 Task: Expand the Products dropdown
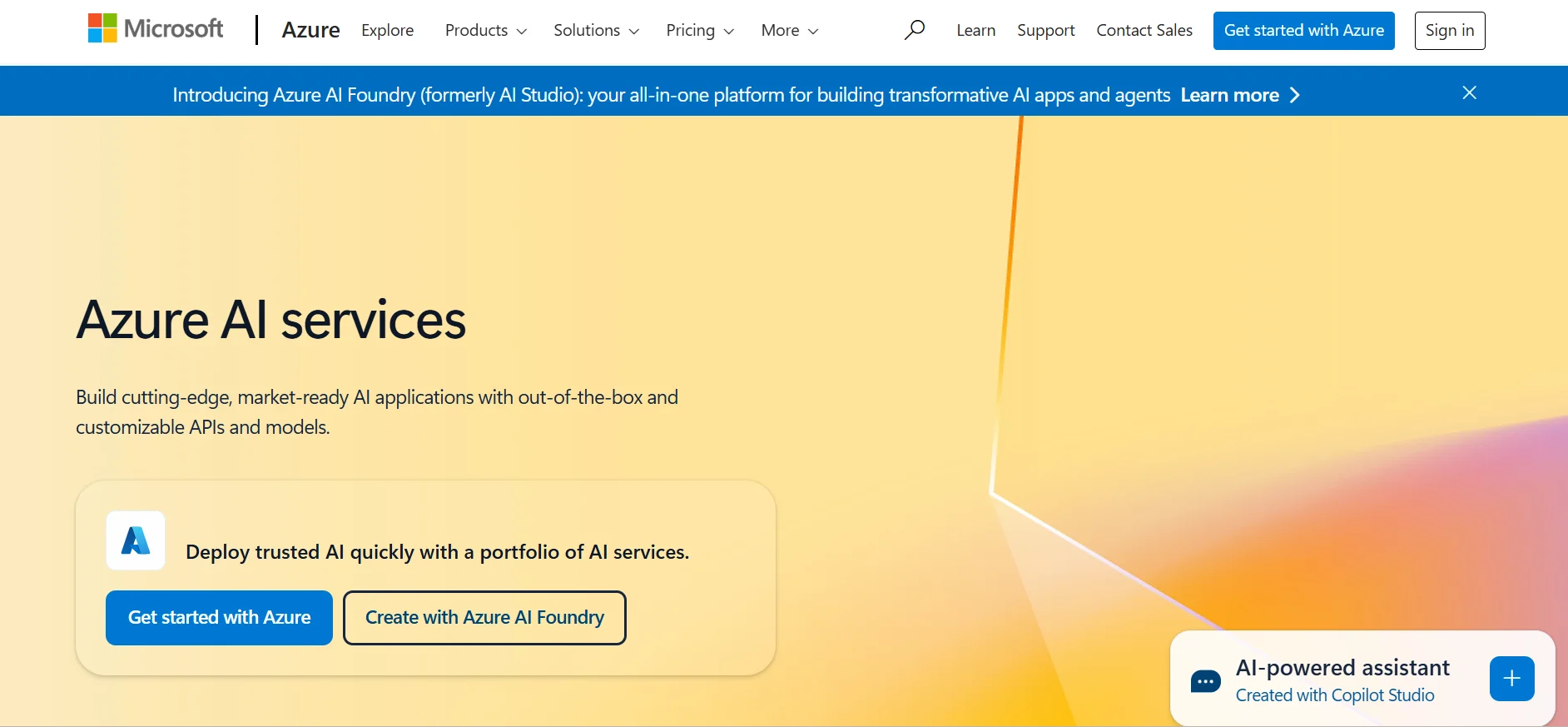486,30
